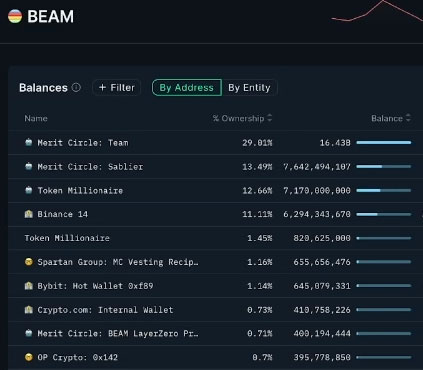Viewport: 423px width, 370px height.
Task: Click the 7,642,494,107 balance value
Action: [x=317, y=167]
